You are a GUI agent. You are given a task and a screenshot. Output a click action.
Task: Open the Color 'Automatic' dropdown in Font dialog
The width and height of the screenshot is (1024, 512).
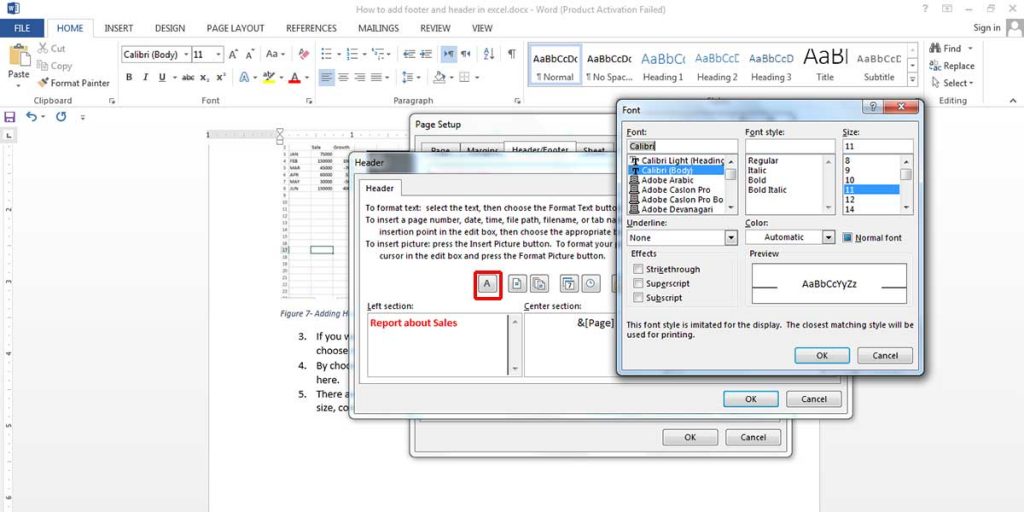click(x=829, y=237)
